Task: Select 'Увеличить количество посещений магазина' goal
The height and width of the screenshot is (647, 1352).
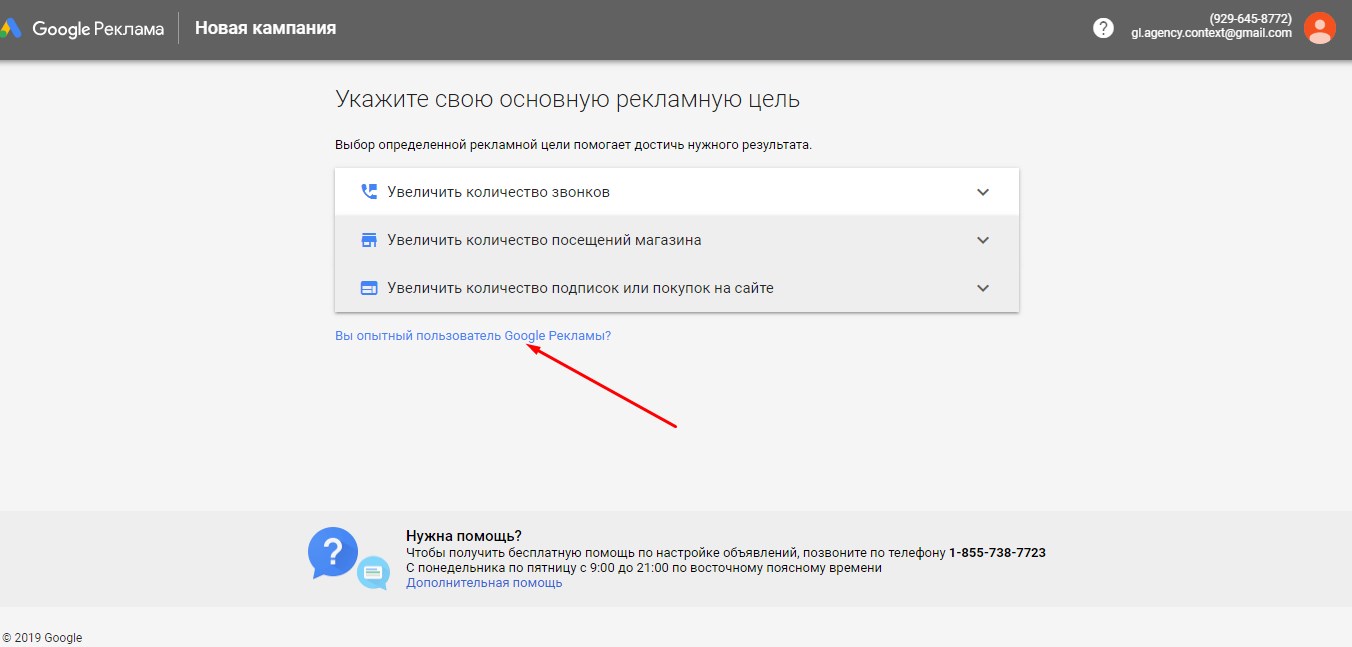Action: 677,240
